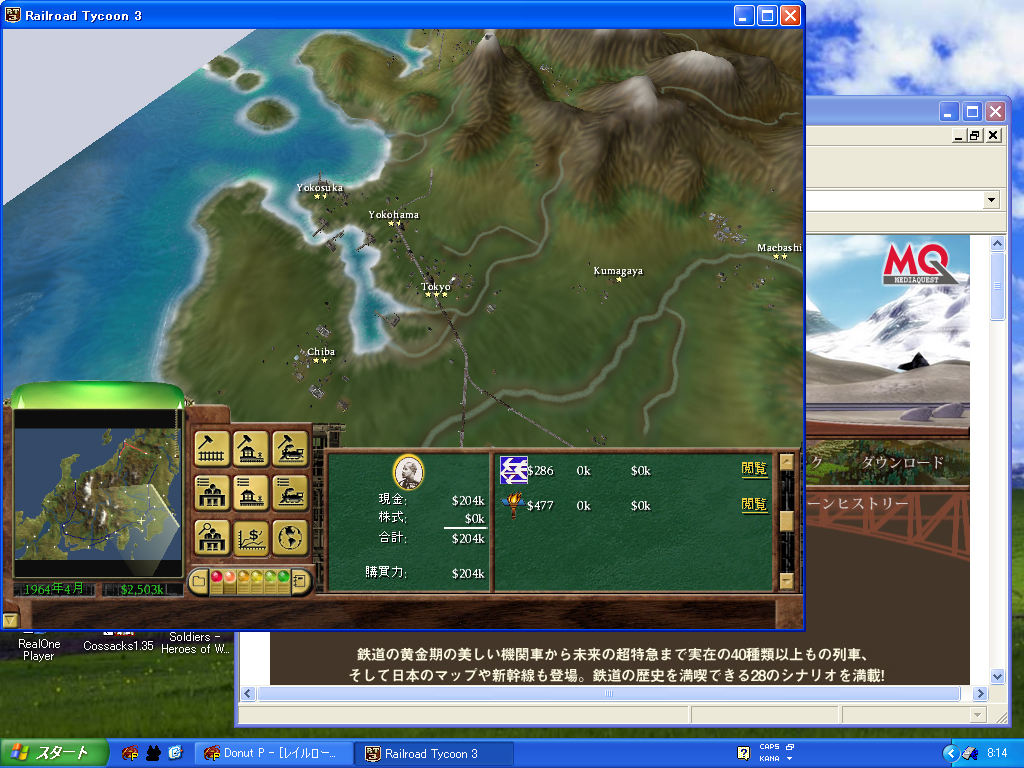Open the ダウンロード tab on webpage

point(902,462)
